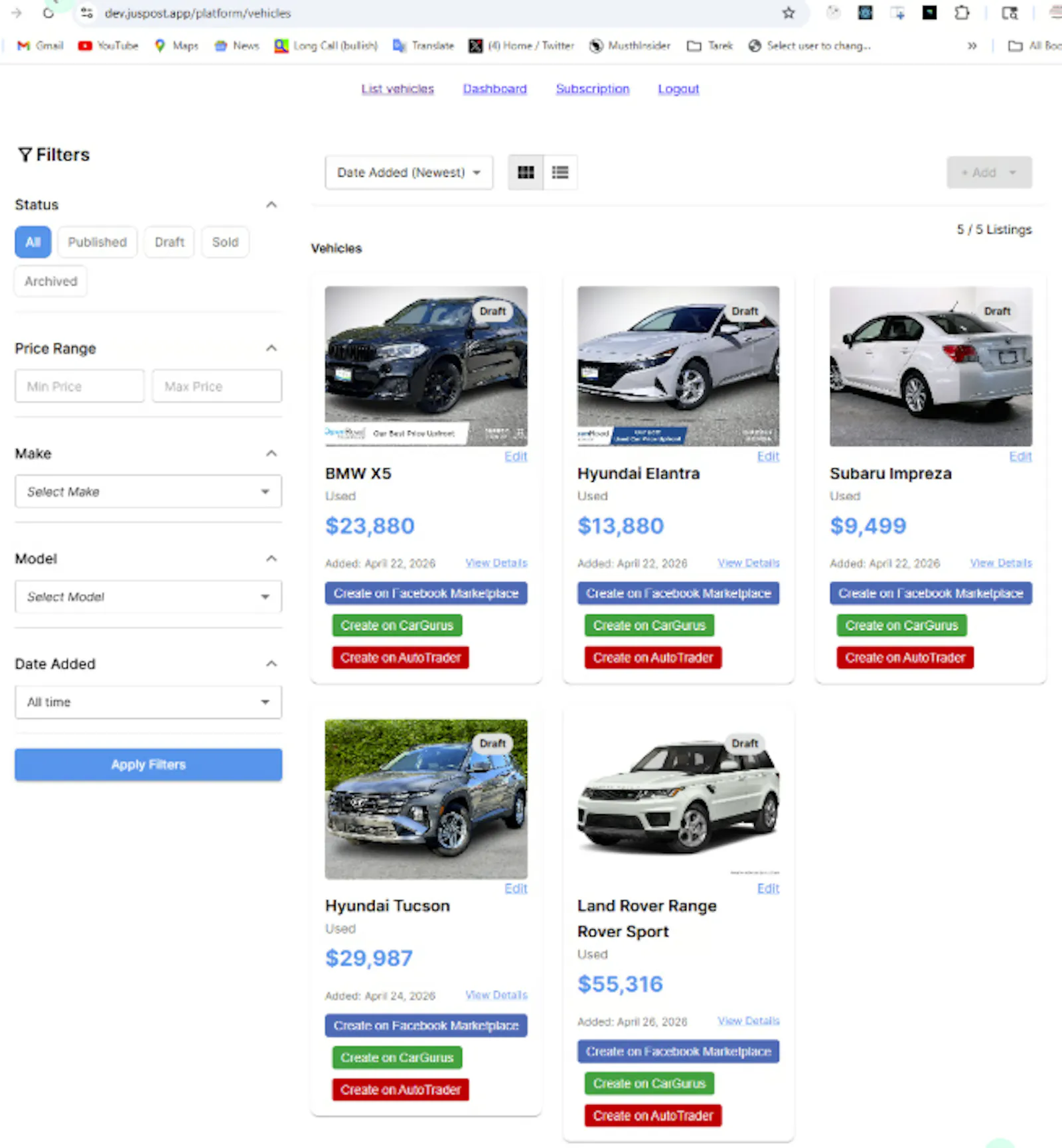This screenshot has height=1148, width=1062.
Task: View Details of Subaru Impreza
Action: (1001, 563)
